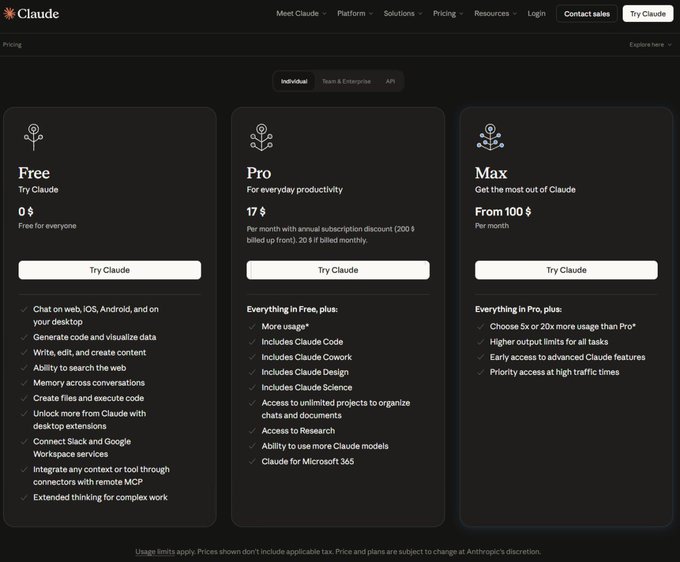Click checkmark beside Early access to advanced Claude features

481,357
